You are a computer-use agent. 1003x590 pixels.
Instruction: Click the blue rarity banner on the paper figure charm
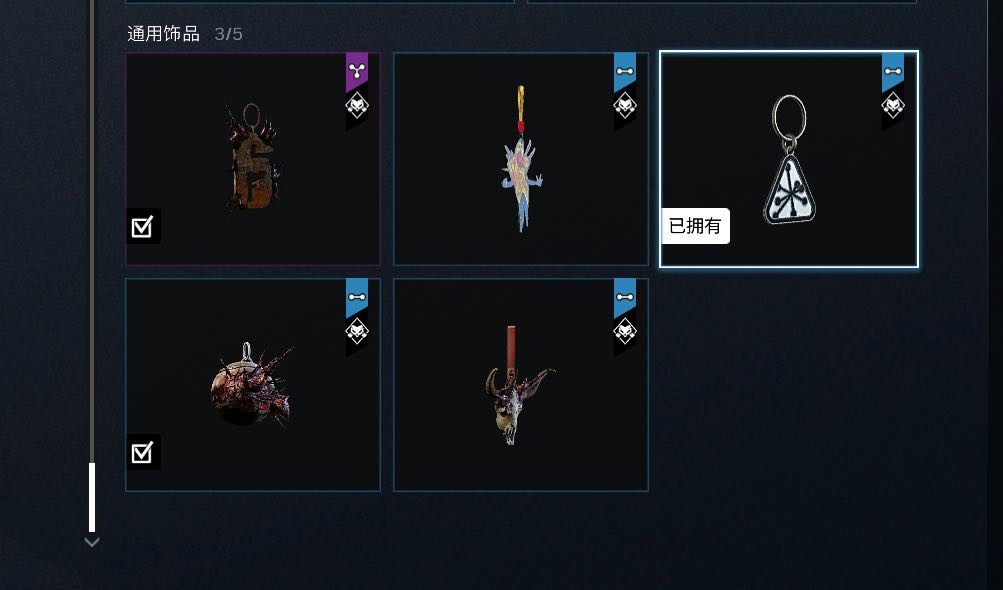click(x=625, y=71)
